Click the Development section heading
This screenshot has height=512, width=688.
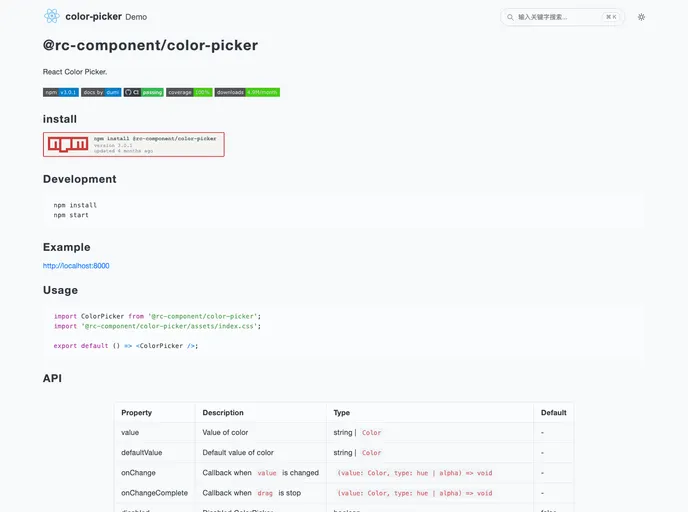(x=79, y=179)
